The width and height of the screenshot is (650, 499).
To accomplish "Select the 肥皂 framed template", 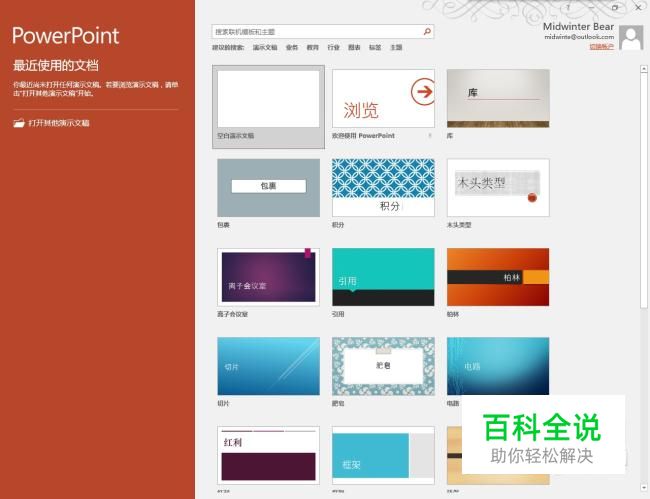I will pyautogui.click(x=383, y=366).
